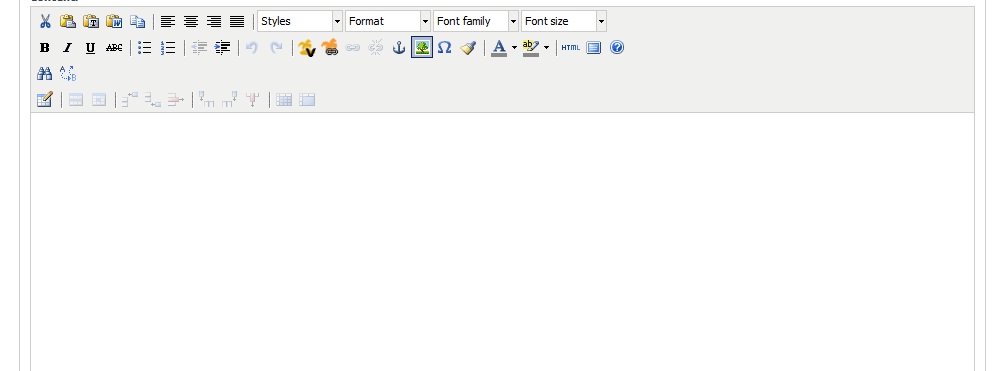Toggle align right
This screenshot has height=371, width=1000.
(x=214, y=21)
